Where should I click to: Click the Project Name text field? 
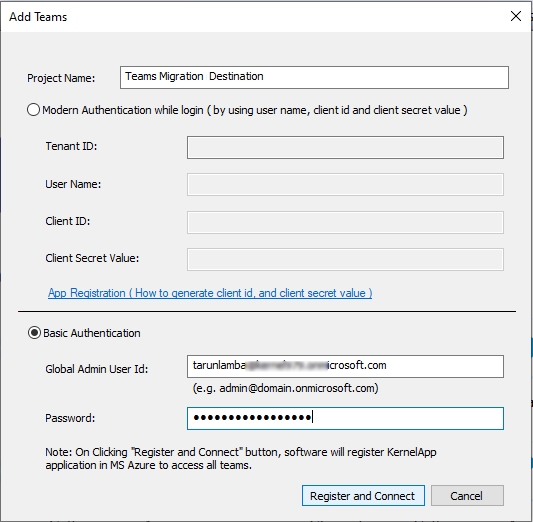314,77
